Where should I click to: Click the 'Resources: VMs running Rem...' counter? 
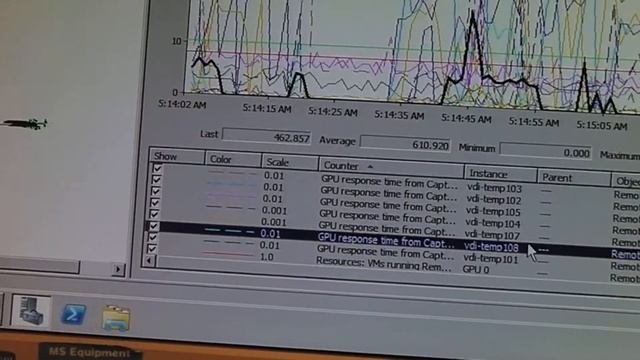pos(384,264)
